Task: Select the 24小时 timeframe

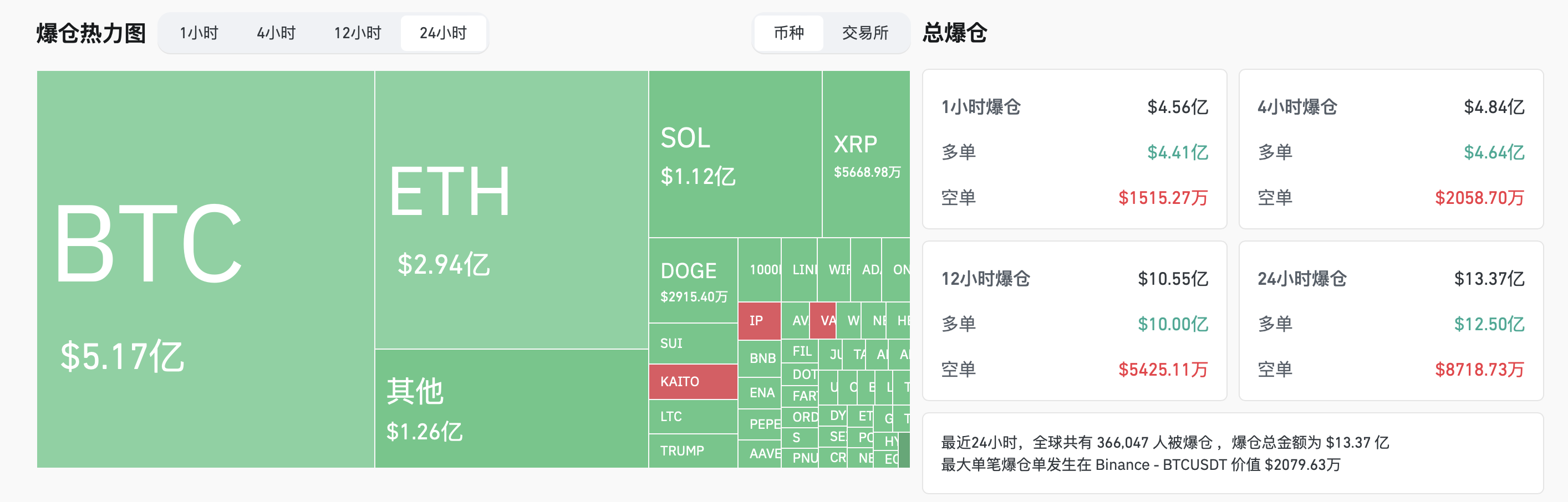Action: click(x=444, y=33)
